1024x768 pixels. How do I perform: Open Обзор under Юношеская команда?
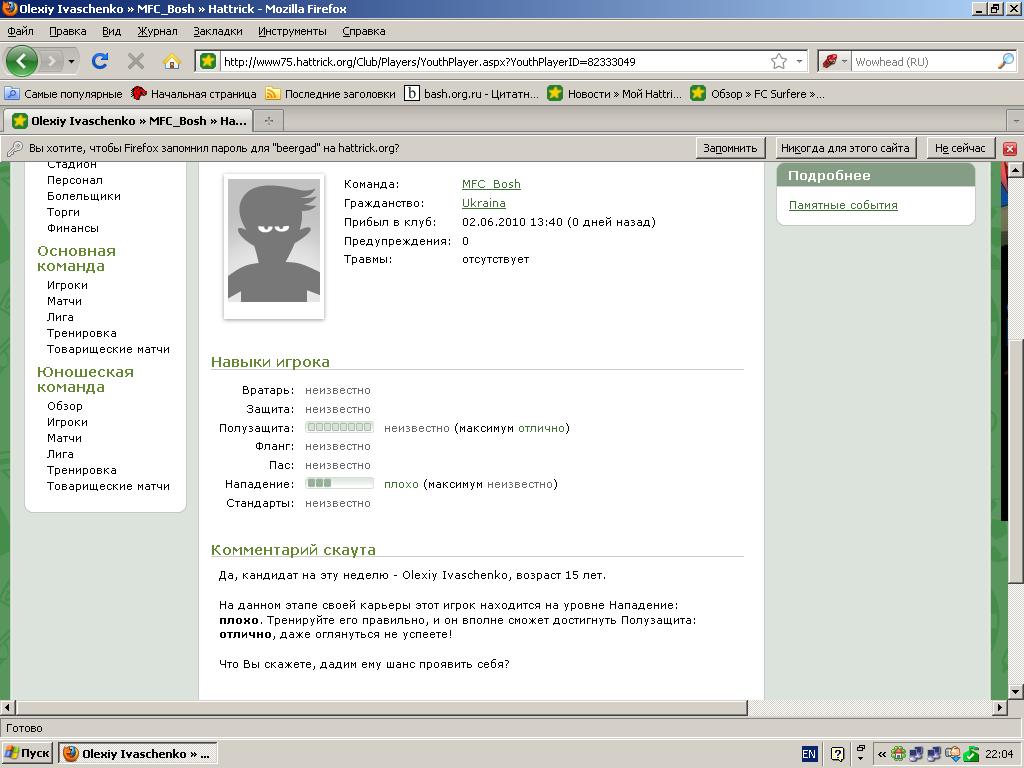[x=65, y=406]
